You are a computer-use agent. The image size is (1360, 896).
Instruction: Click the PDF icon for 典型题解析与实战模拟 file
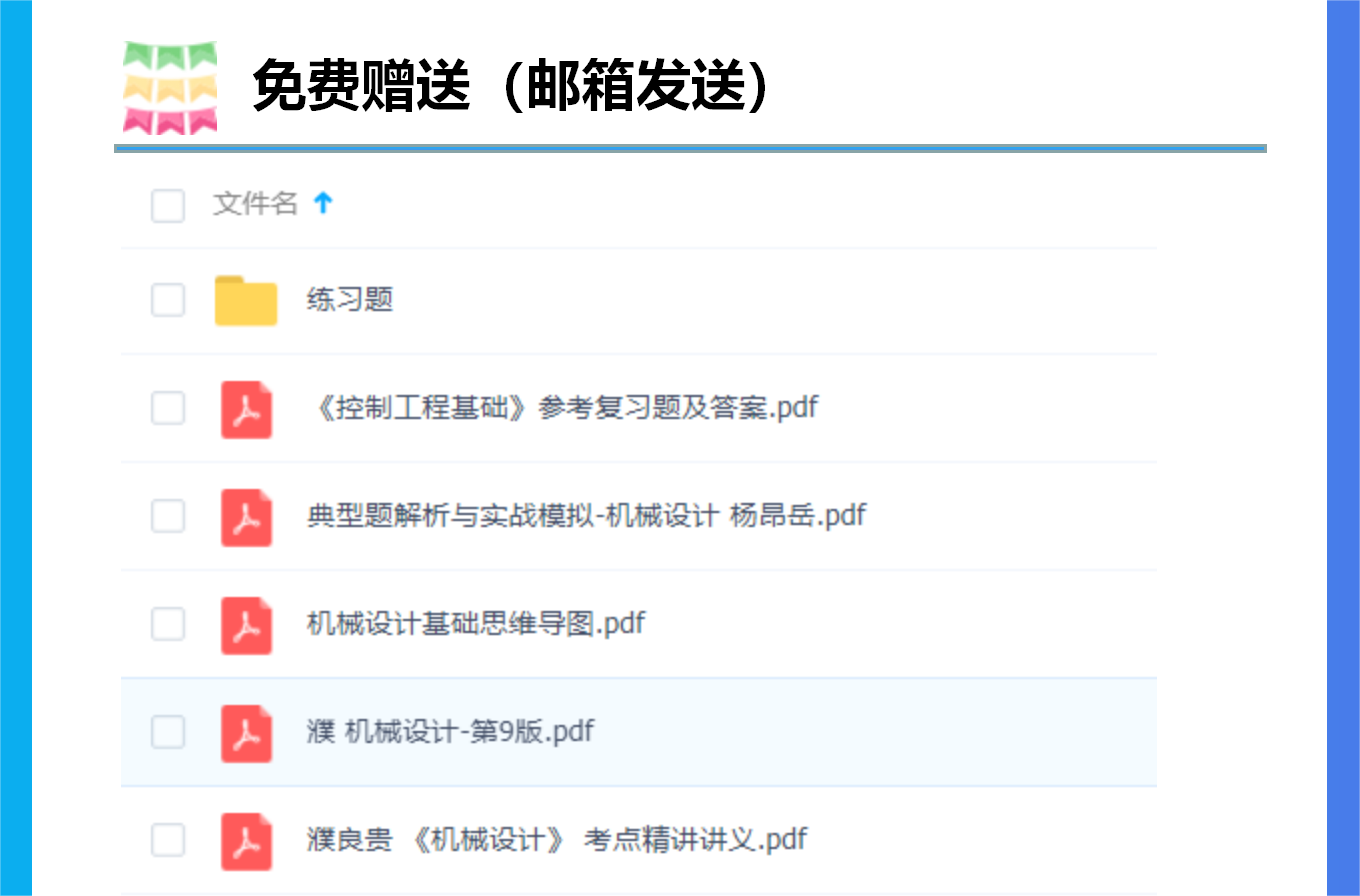[246, 517]
